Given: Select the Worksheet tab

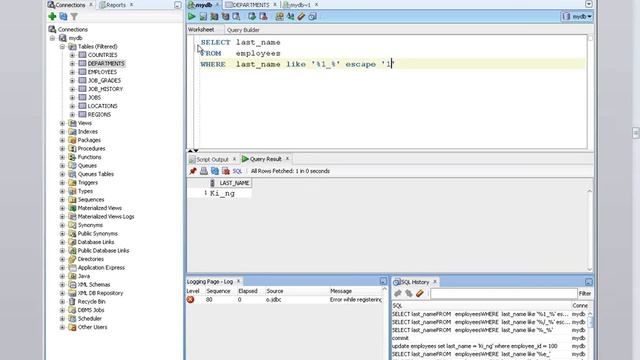Looking at the screenshot, I should tap(201, 29).
